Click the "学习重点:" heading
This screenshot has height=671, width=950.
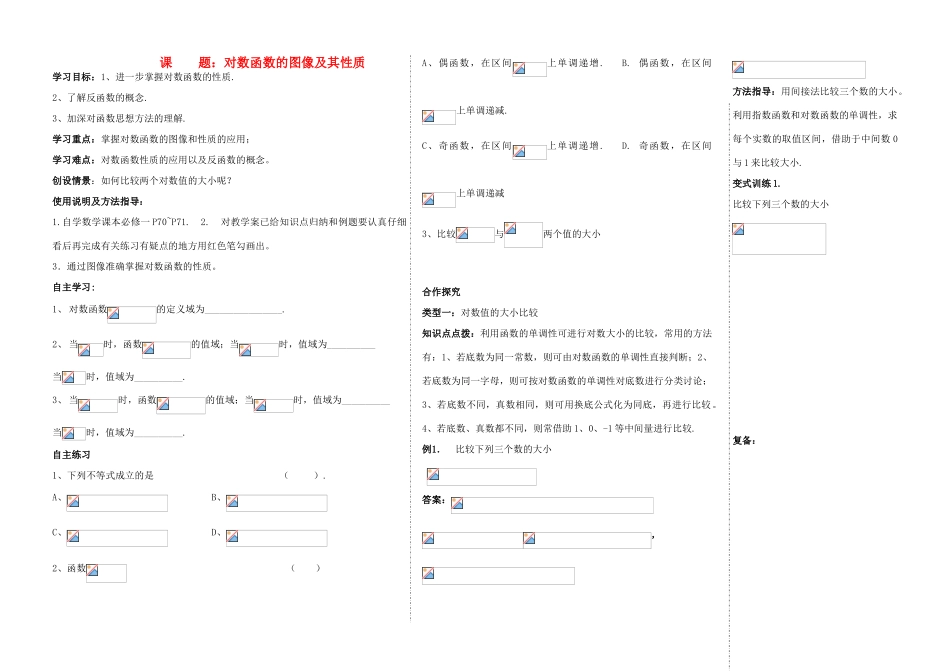(x=74, y=139)
